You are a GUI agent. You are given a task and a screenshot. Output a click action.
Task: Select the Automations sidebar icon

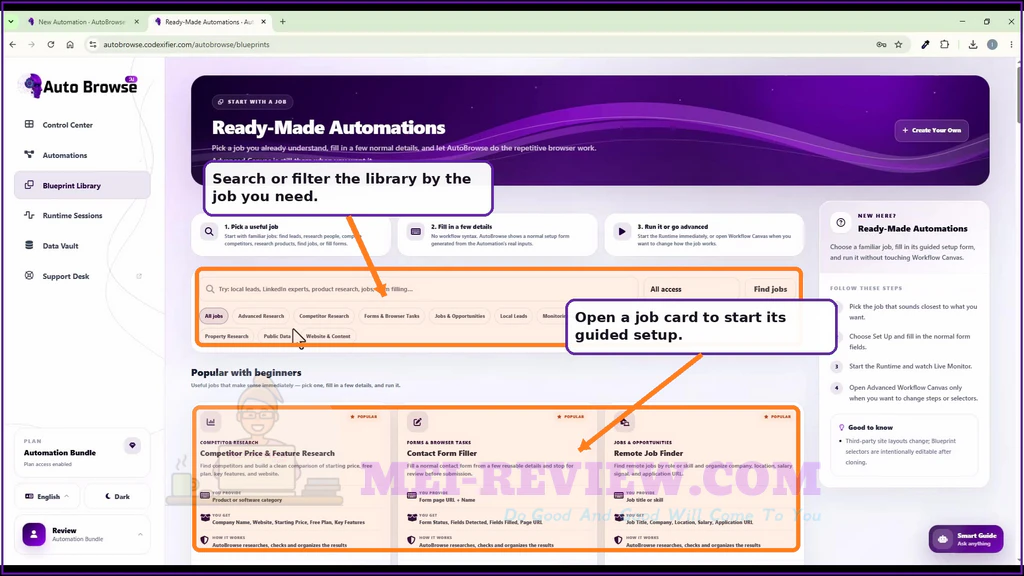pos(29,155)
